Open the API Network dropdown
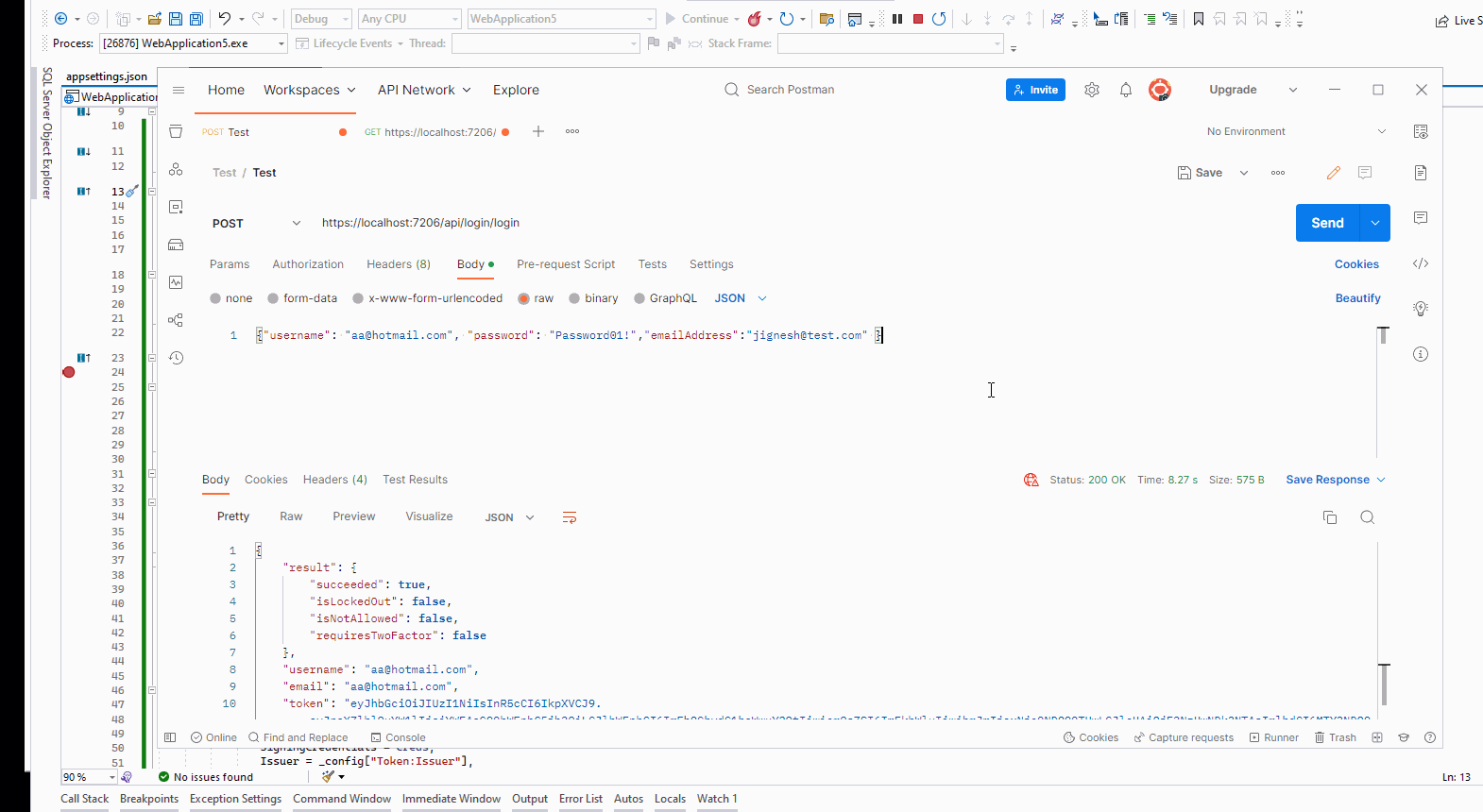Image resolution: width=1483 pixels, height=812 pixels. point(424,90)
